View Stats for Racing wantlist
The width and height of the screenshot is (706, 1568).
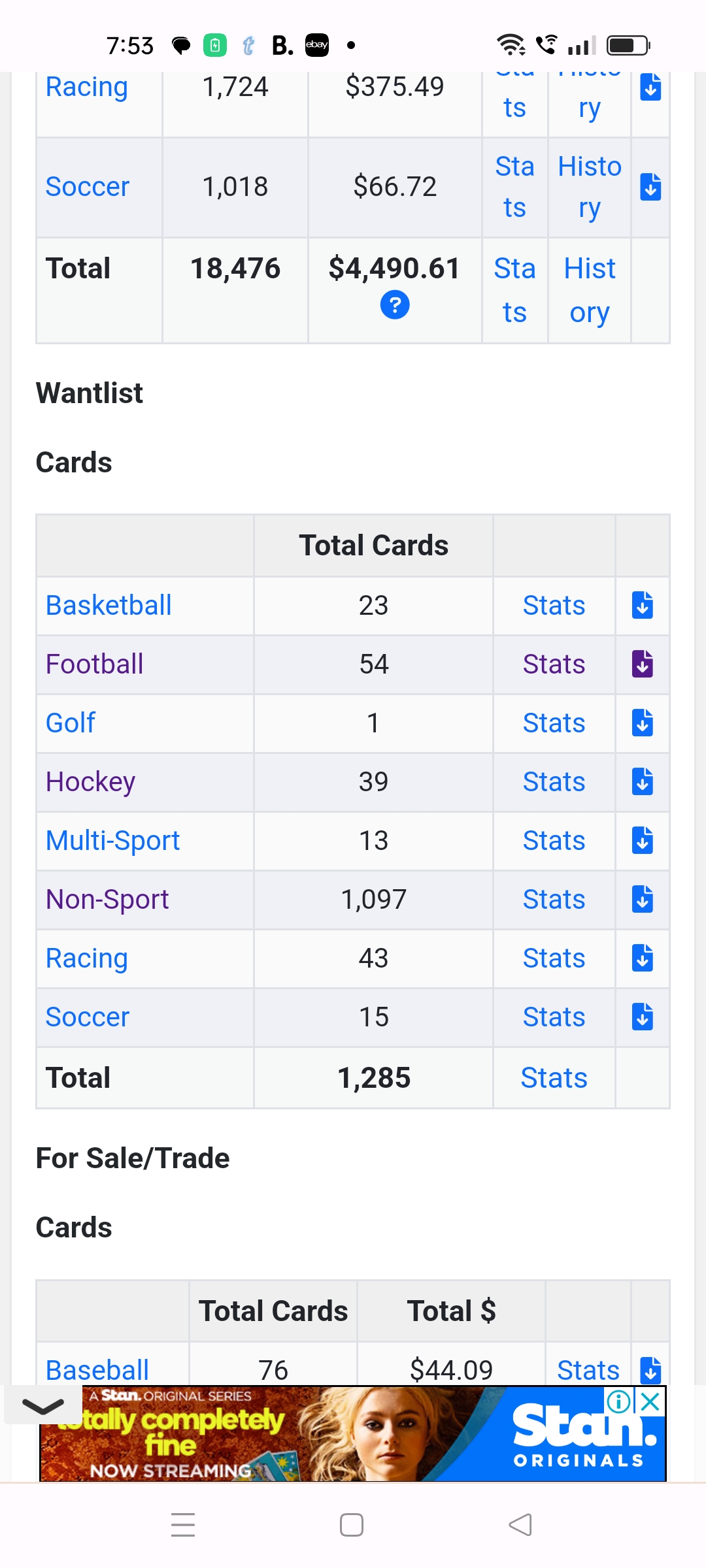[554, 958]
